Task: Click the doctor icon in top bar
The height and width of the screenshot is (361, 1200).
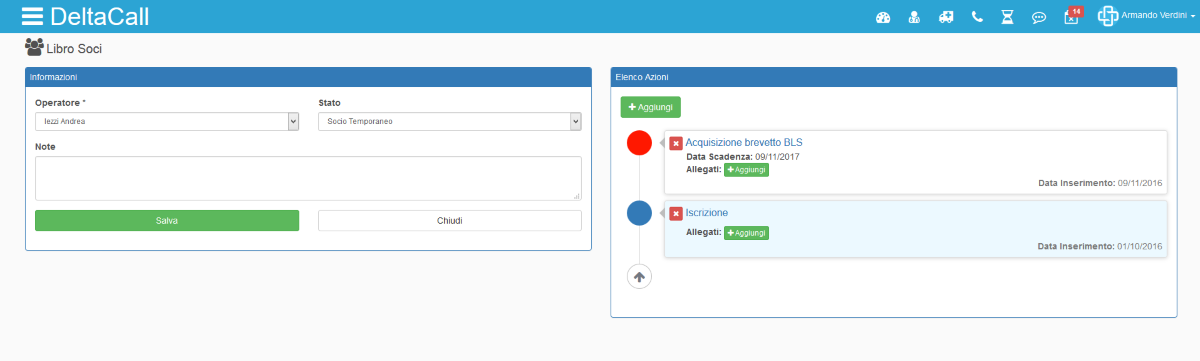Action: (x=914, y=17)
